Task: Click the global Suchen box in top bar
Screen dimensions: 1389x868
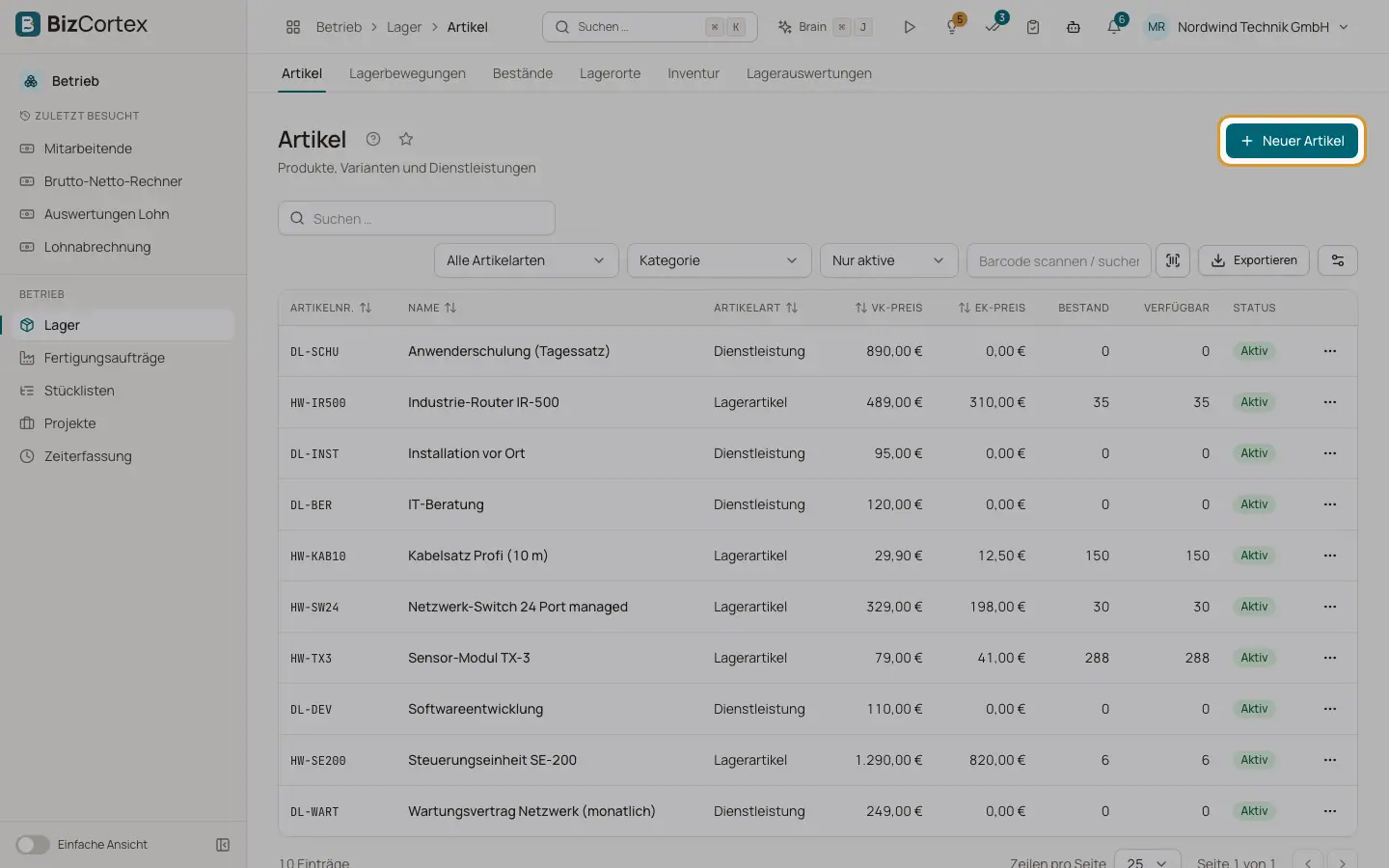Action: pyautogui.click(x=649, y=27)
